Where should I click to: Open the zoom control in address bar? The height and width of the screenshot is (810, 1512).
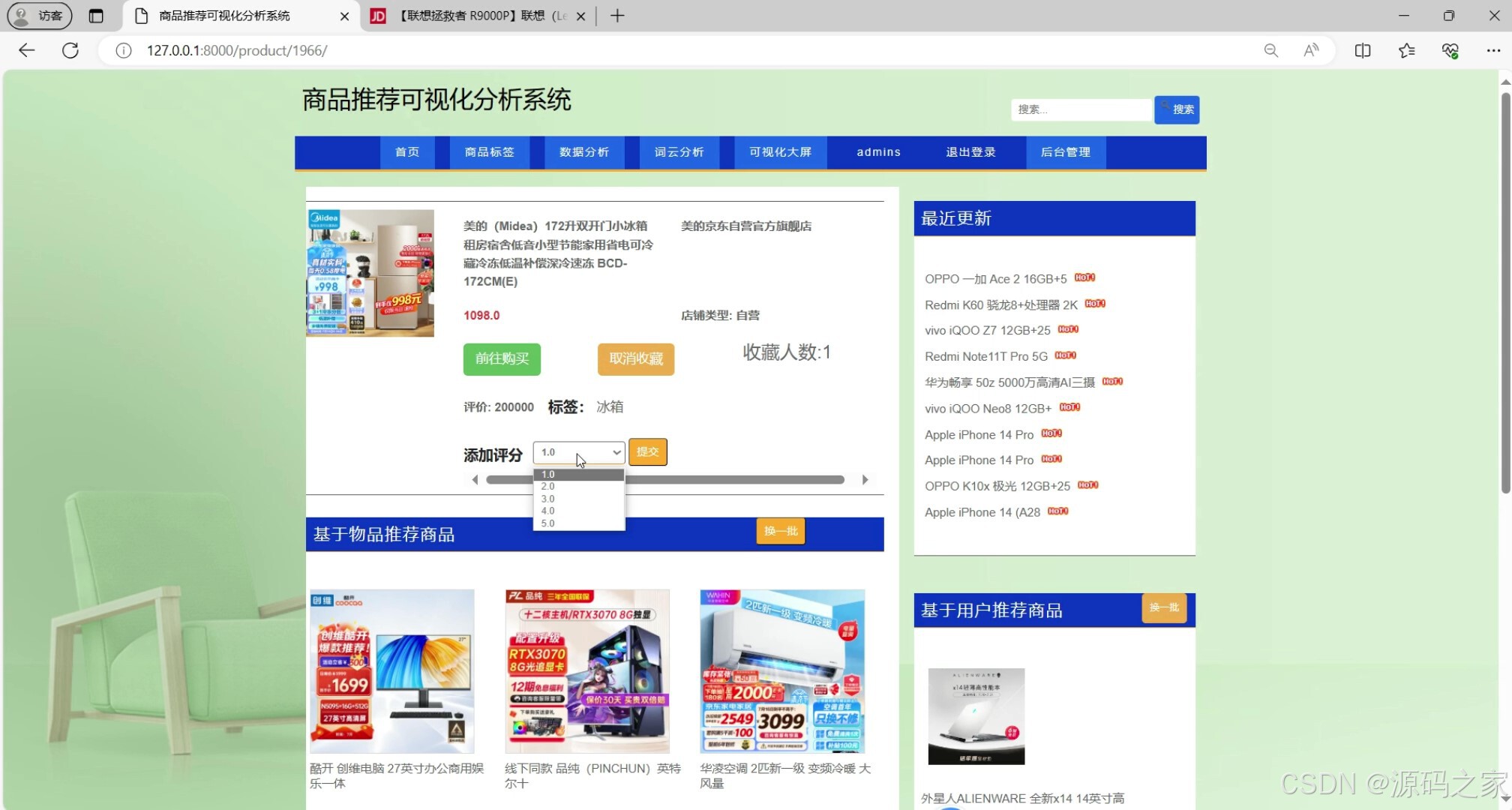pyautogui.click(x=1270, y=50)
